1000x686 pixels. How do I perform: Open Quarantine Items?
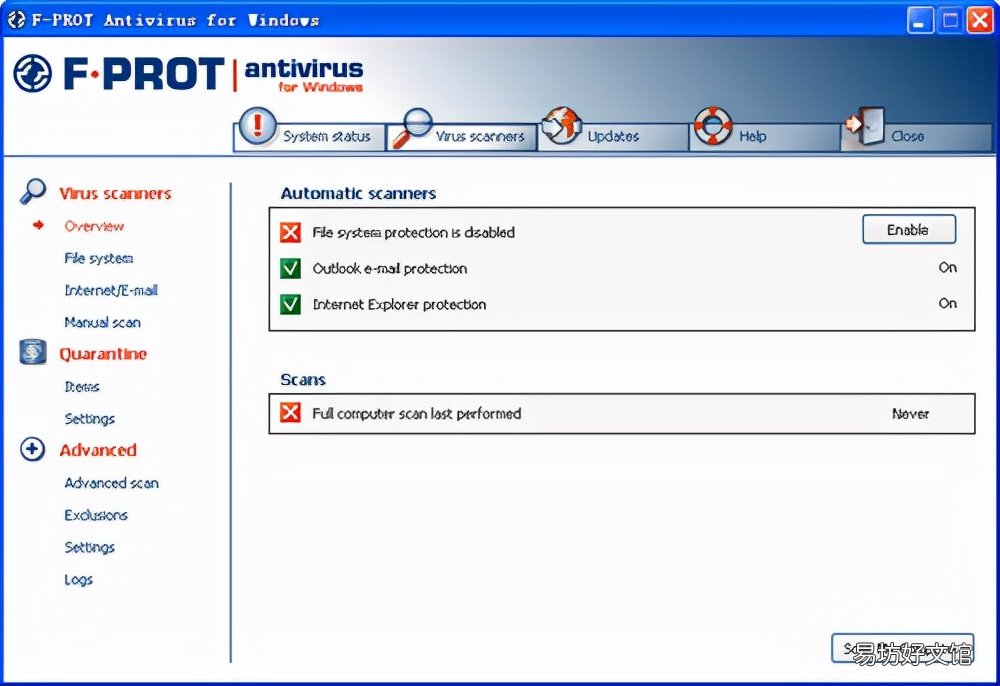click(x=82, y=387)
